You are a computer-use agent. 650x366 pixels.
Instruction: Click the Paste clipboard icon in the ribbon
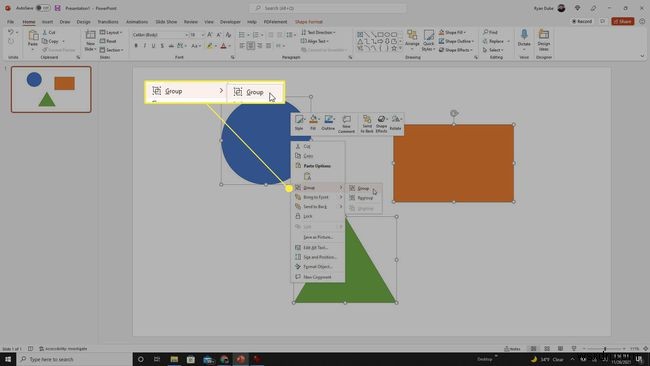[33, 36]
